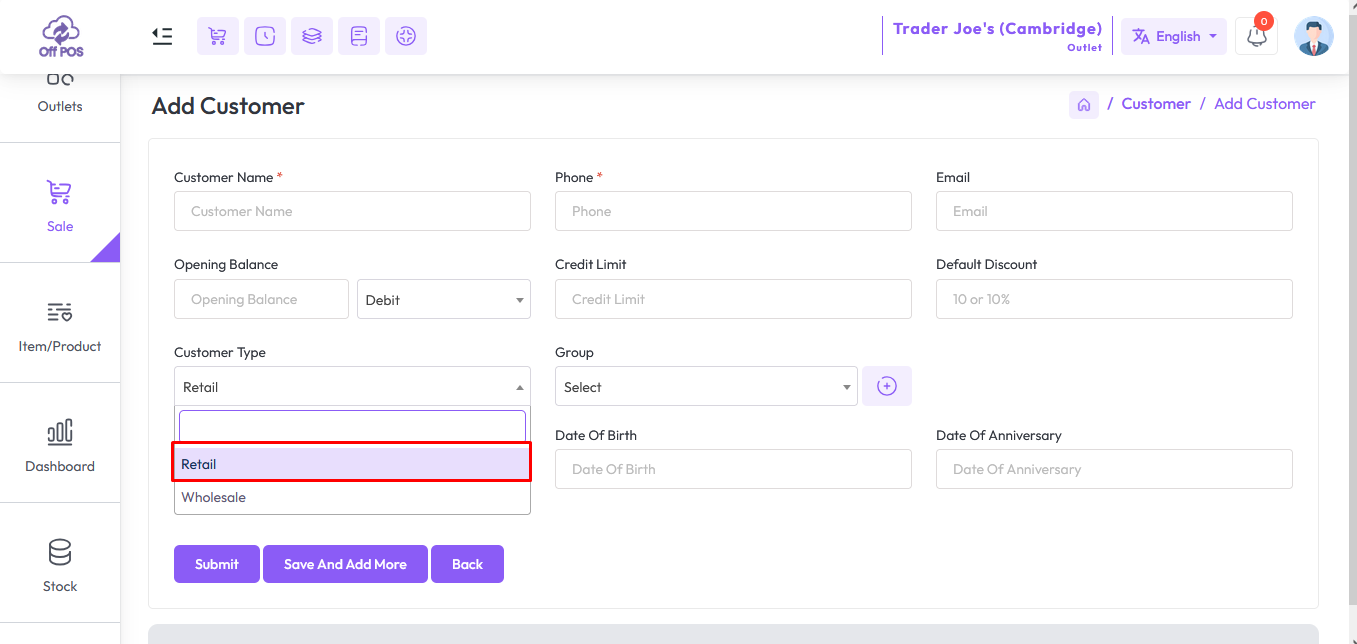
Task: Click the stacked layers icon in top toolbar
Action: click(312, 36)
